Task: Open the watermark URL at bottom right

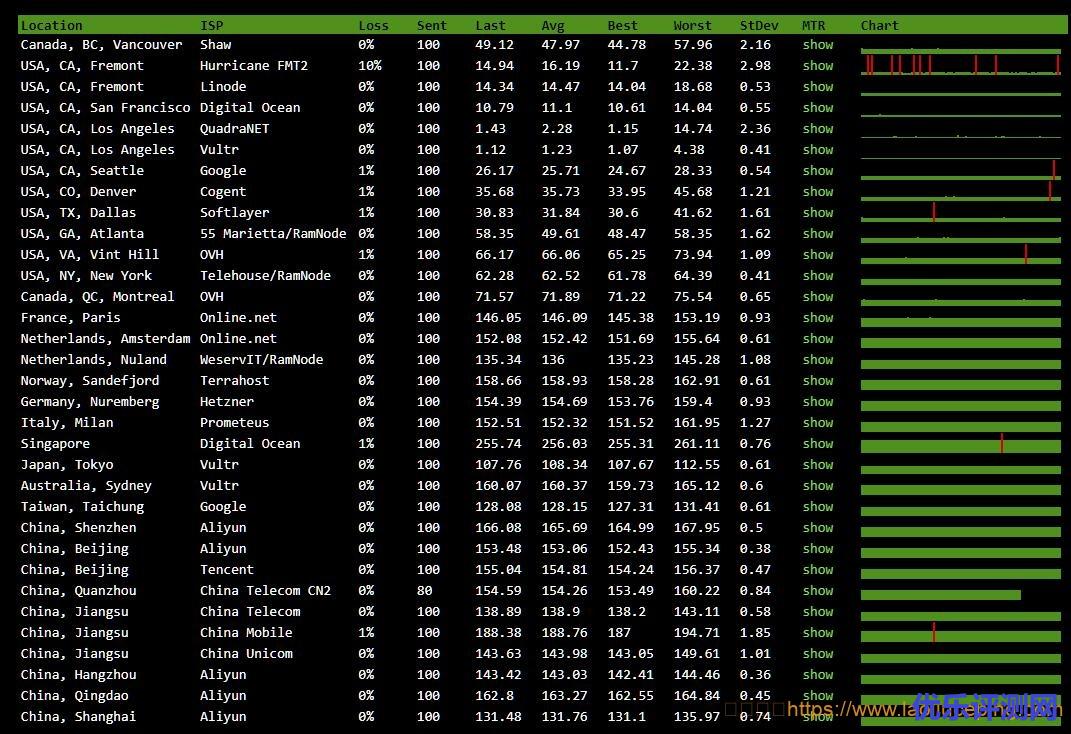Action: (x=920, y=710)
